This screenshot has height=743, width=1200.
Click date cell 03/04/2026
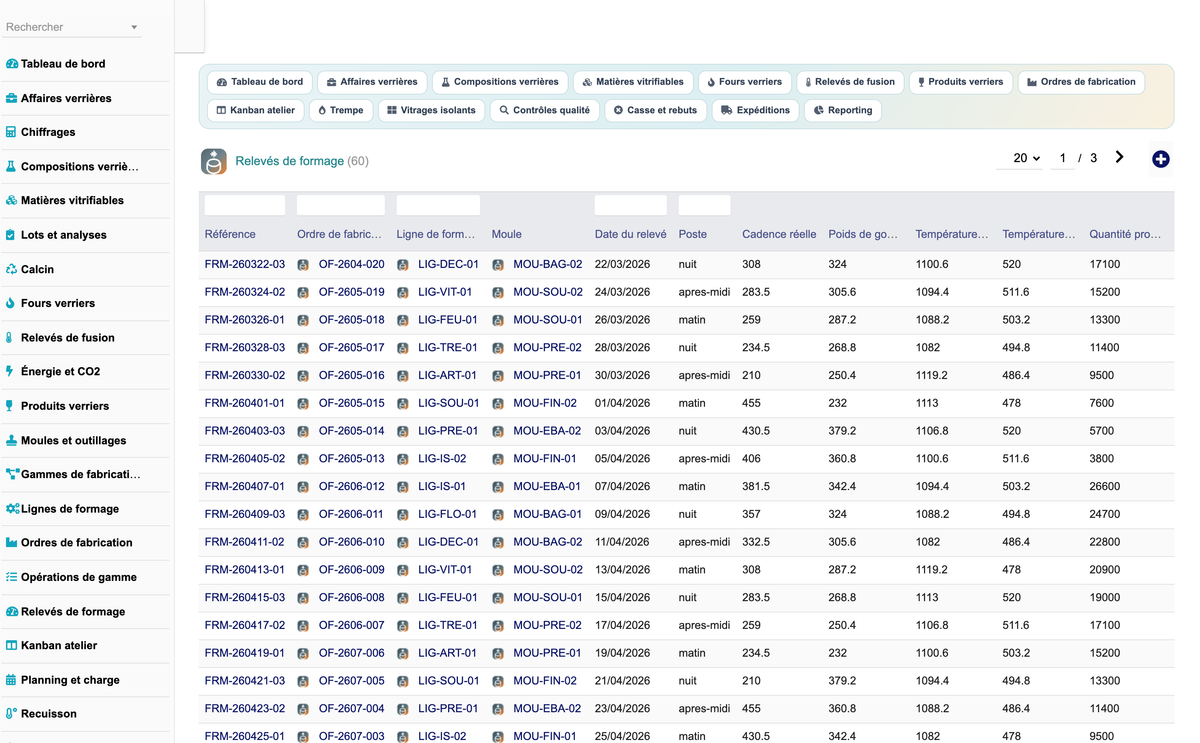pos(622,431)
